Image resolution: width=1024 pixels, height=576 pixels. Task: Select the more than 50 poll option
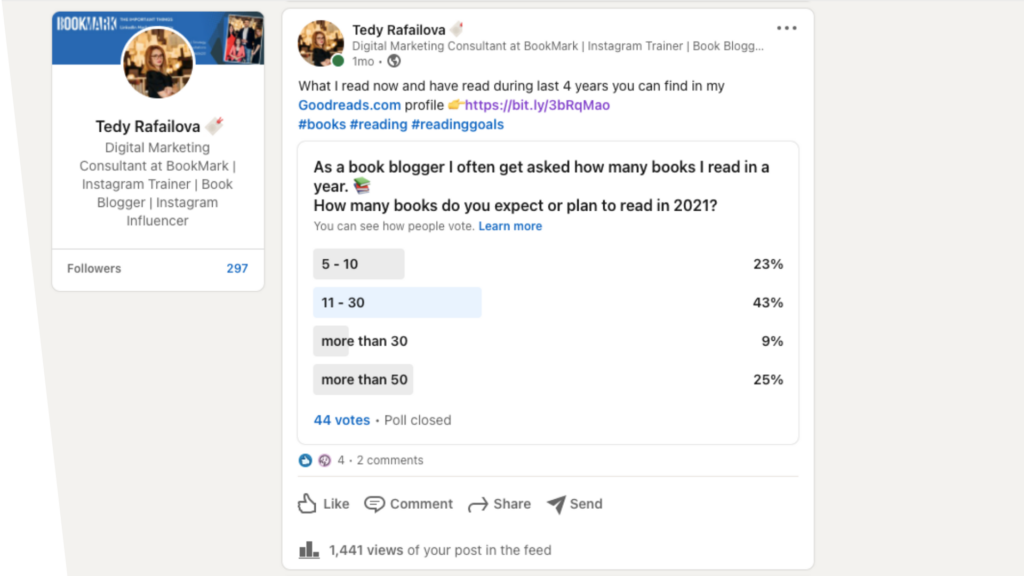[x=547, y=379]
